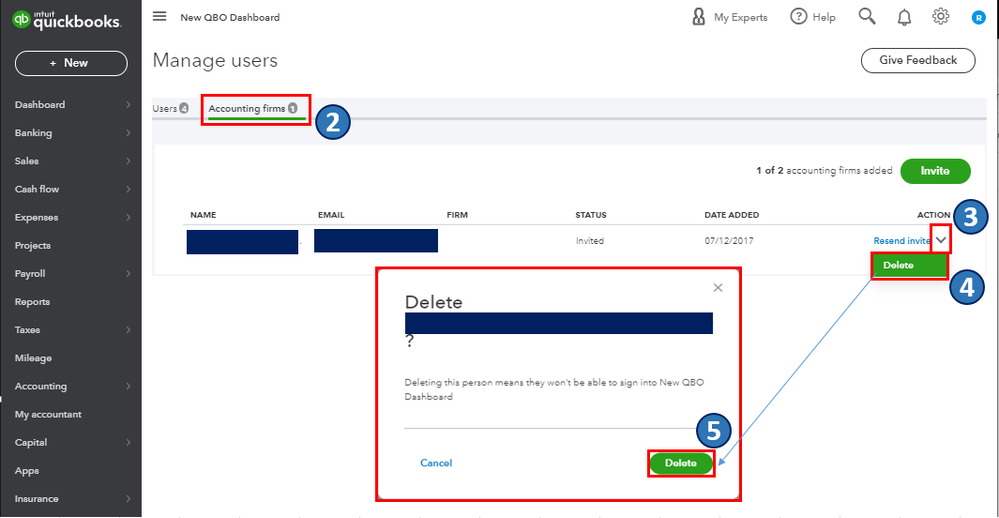Image resolution: width=999 pixels, height=518 pixels.
Task: Open My Experts
Action: tap(729, 17)
